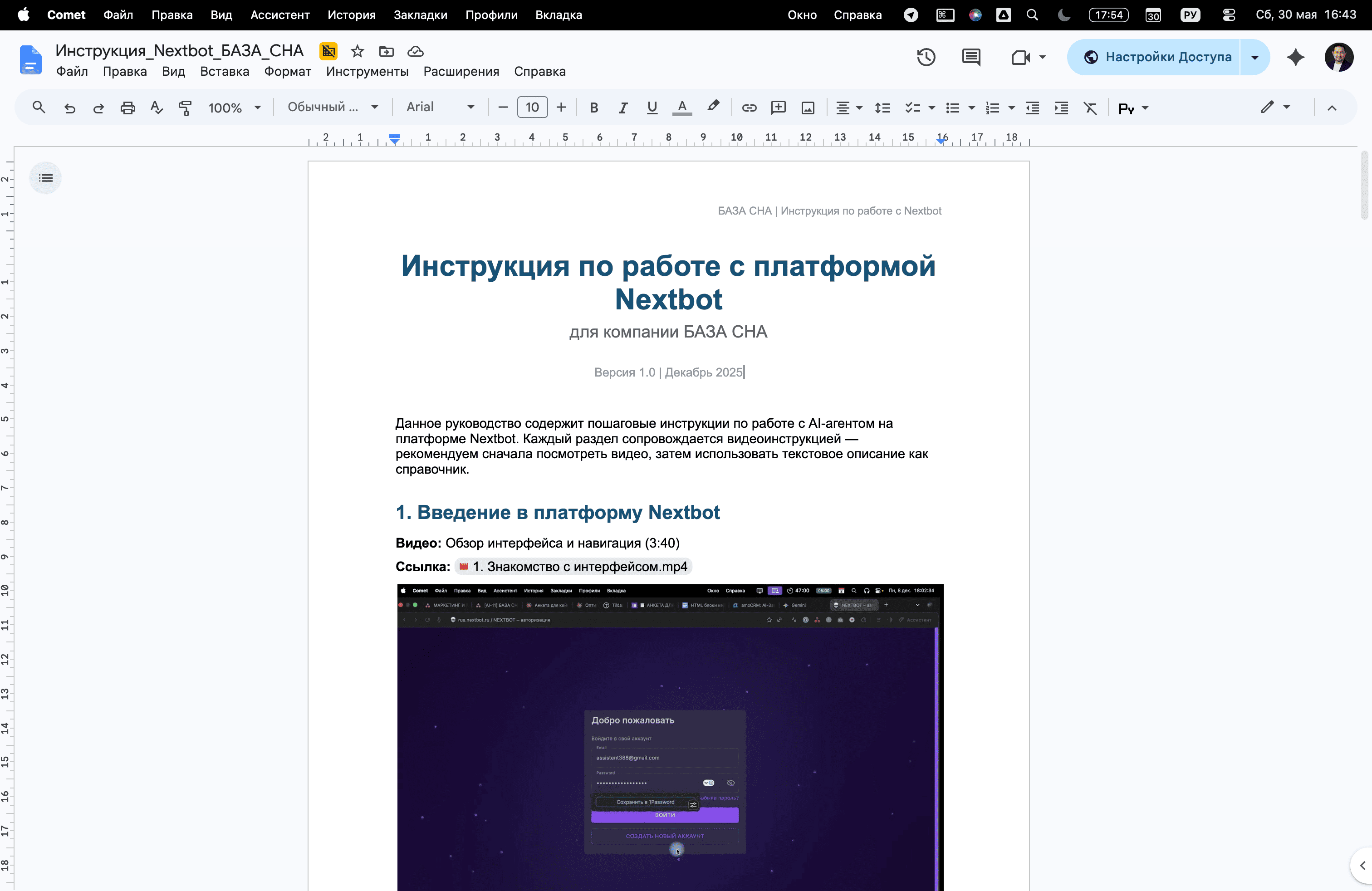Open the Docs 'Формат' menu
Screen dimensions: 1372x891
click(288, 72)
